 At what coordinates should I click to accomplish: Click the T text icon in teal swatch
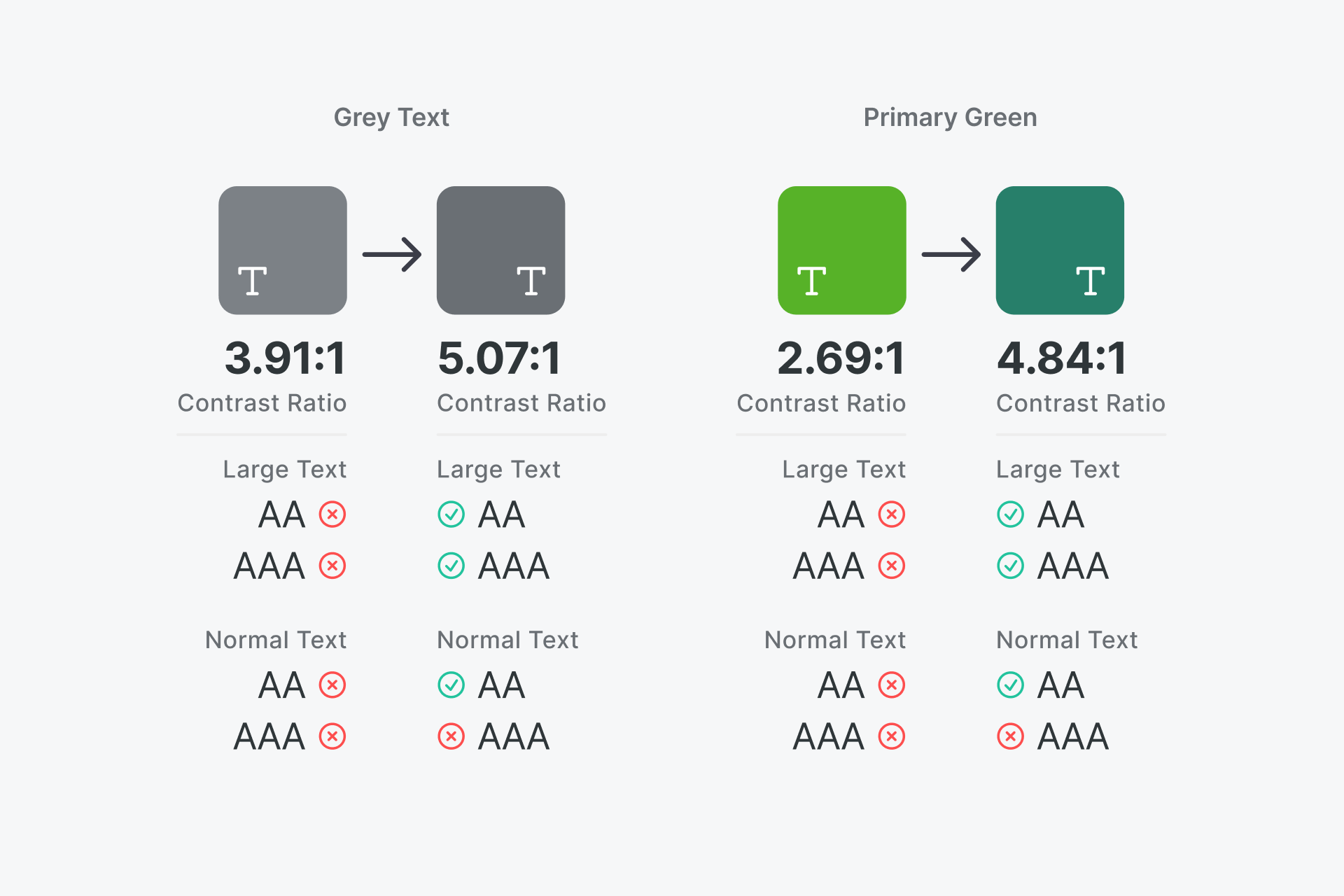tap(1091, 281)
